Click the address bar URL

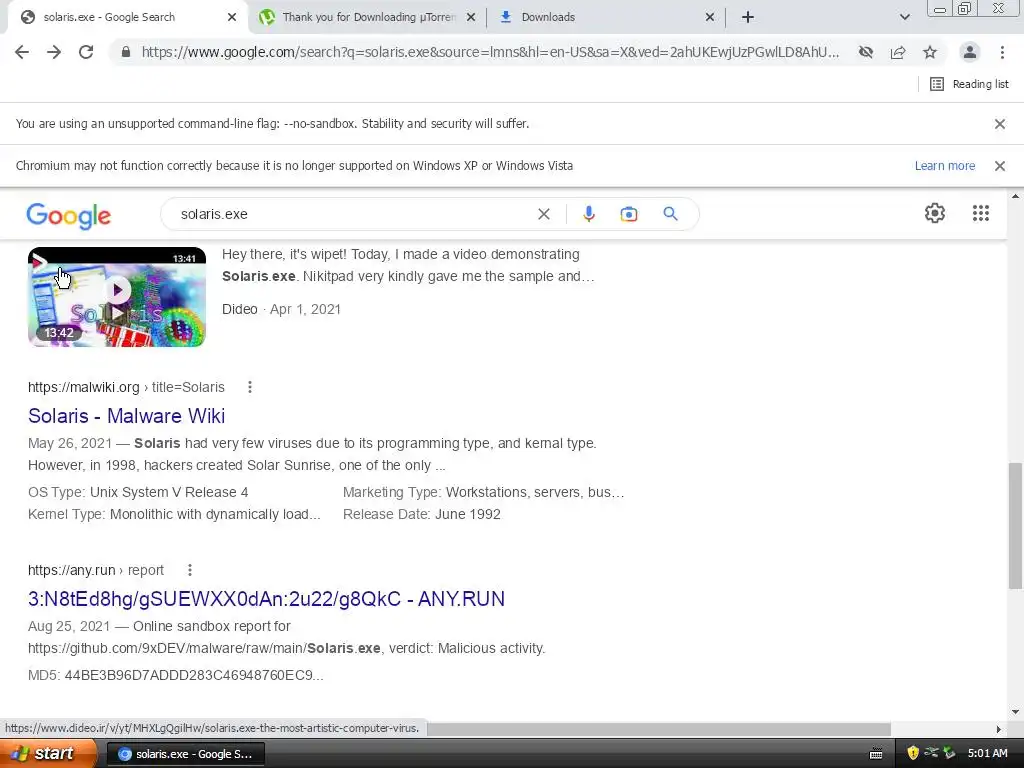click(490, 52)
